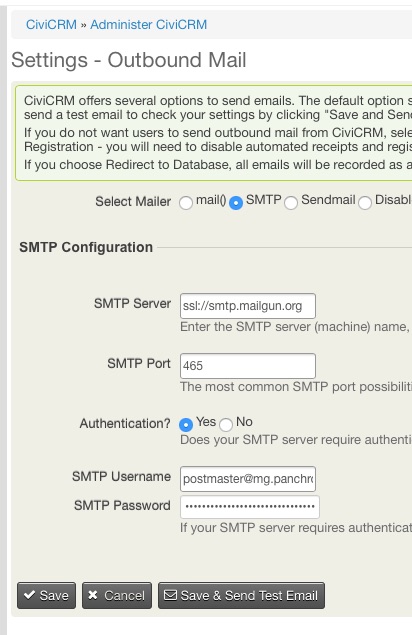Viewport: 412px width, 635px height.
Task: Click 'Enter the SMTP server (machine) name' hint
Action: coord(295,327)
